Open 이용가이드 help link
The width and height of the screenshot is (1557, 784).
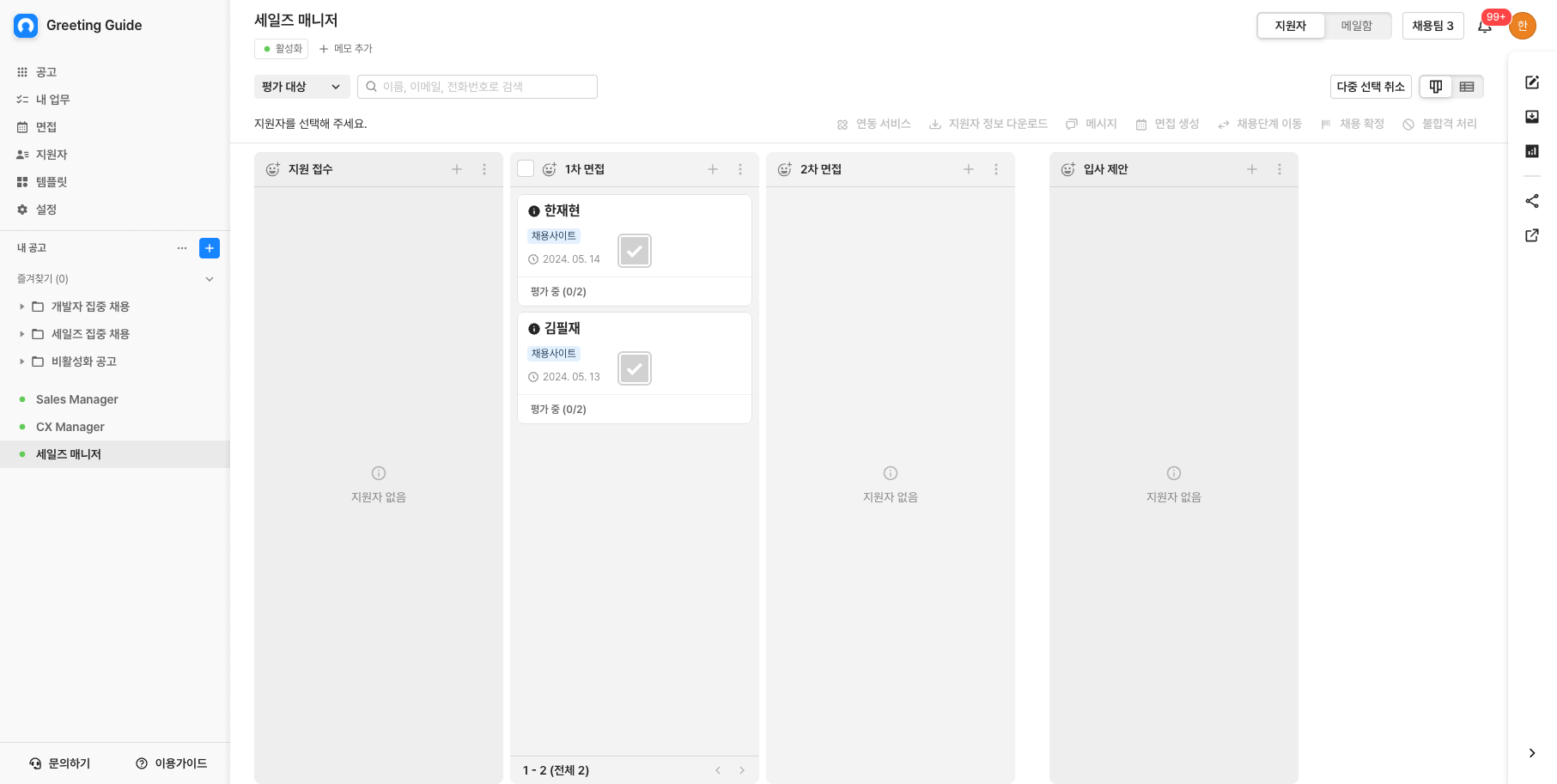coord(172,763)
